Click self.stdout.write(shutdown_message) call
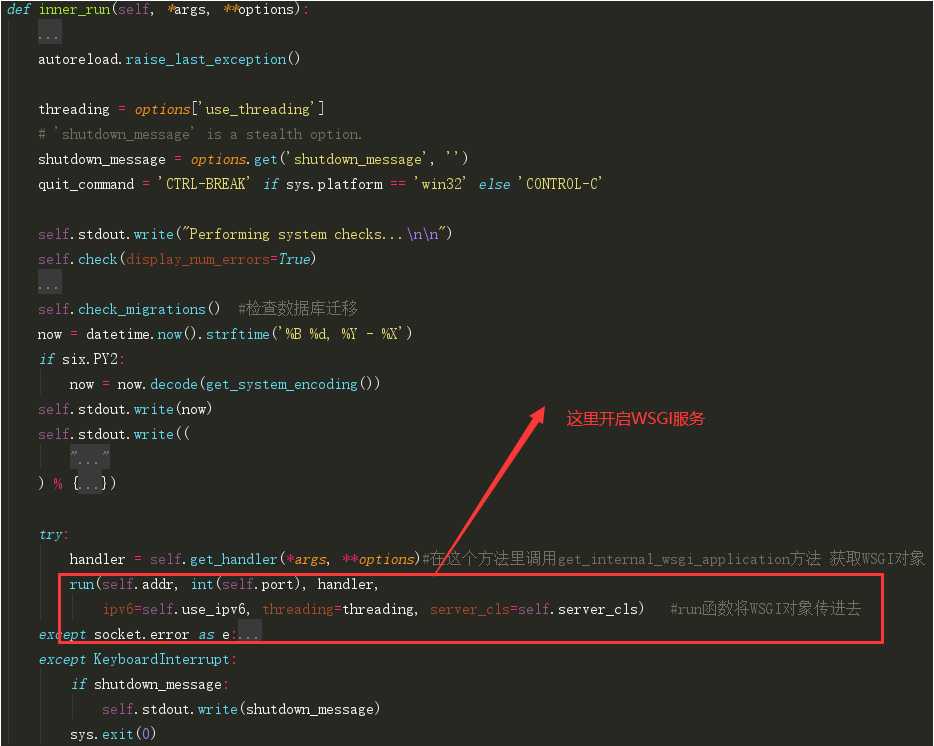934x746 pixels. click(241, 710)
